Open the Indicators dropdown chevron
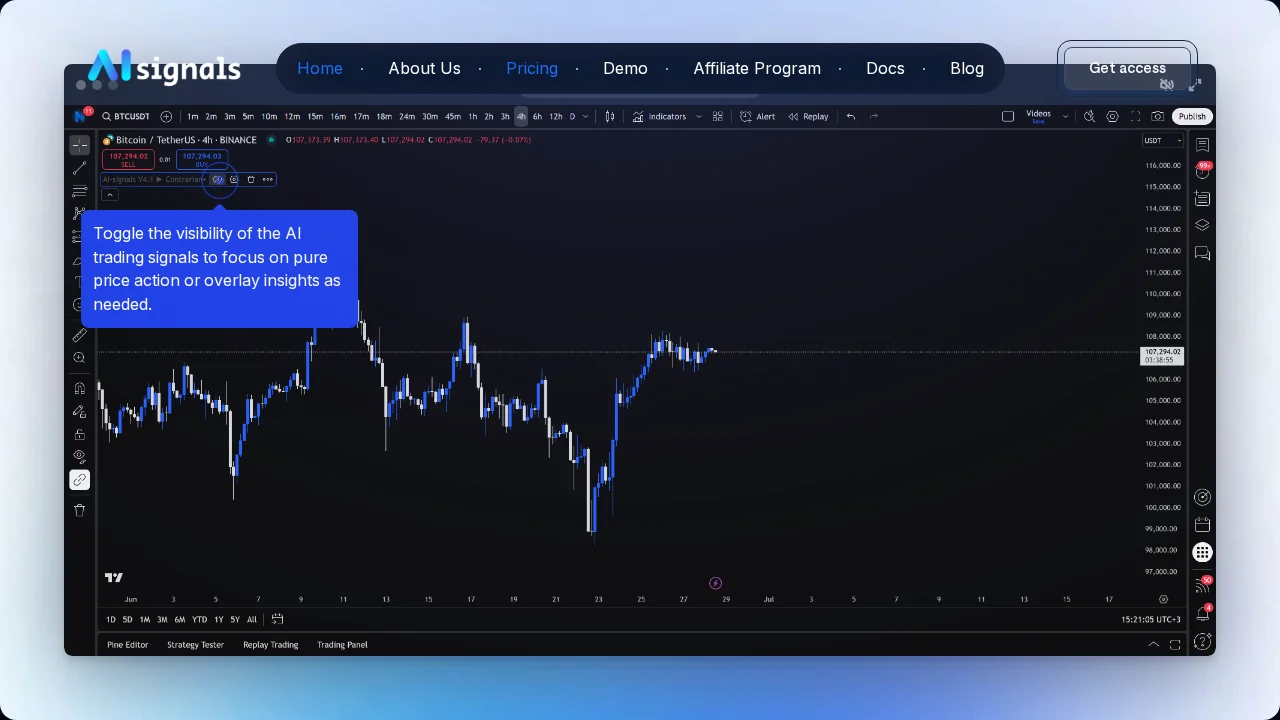 tap(699, 117)
